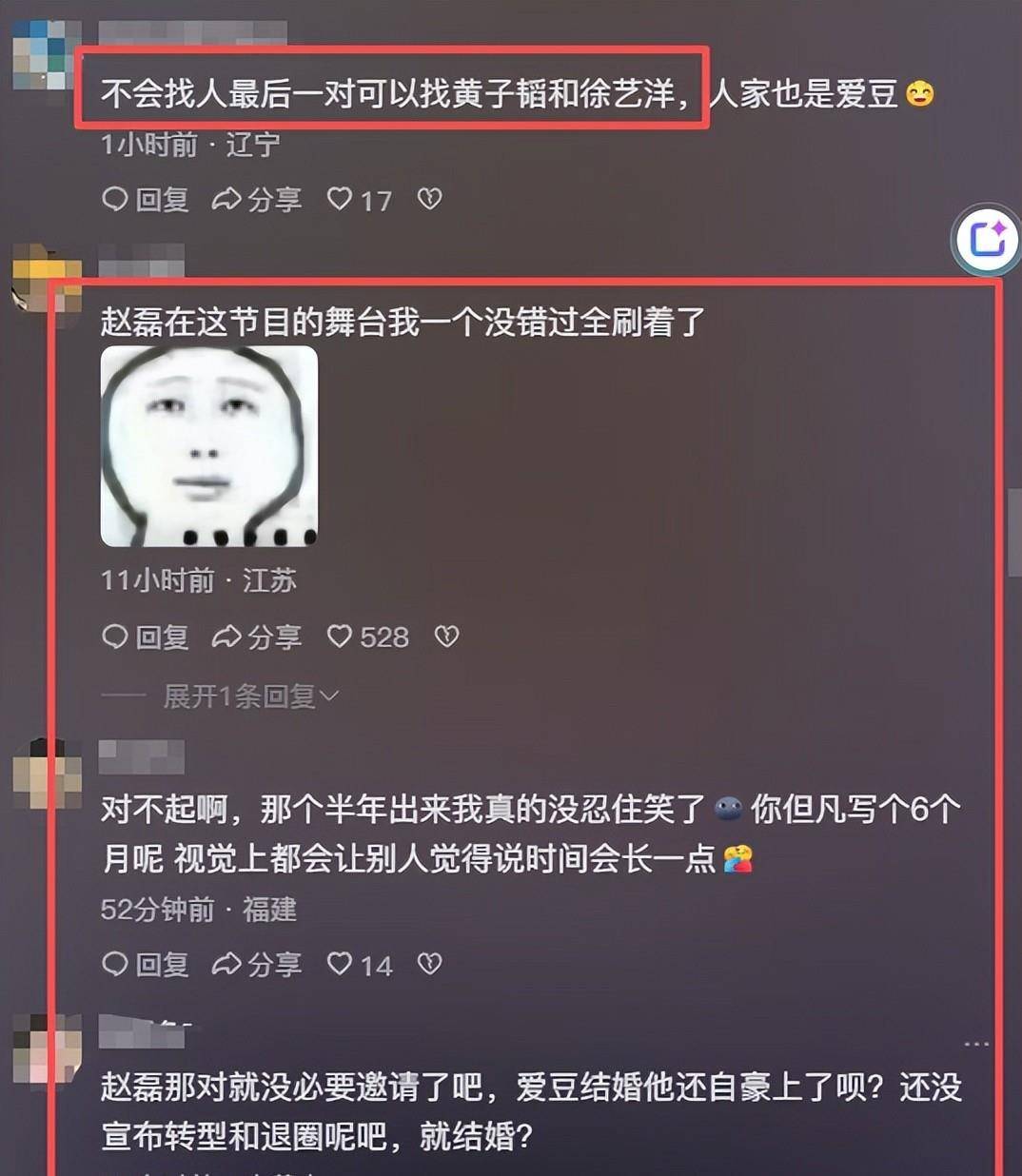Open avatar of the Fujian commenter
1022x1176 pixels.
(46, 773)
